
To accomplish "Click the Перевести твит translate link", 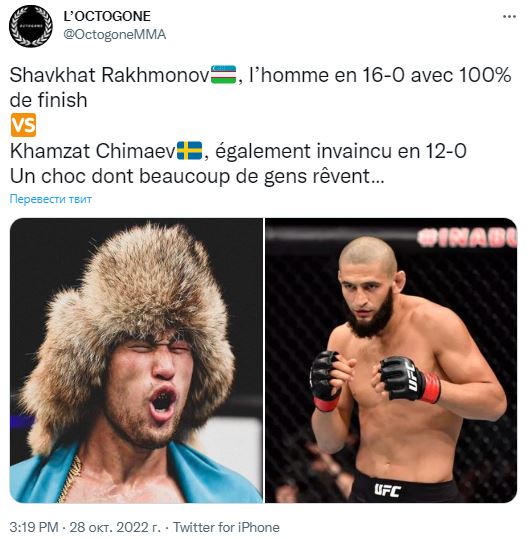I will tap(51, 199).
